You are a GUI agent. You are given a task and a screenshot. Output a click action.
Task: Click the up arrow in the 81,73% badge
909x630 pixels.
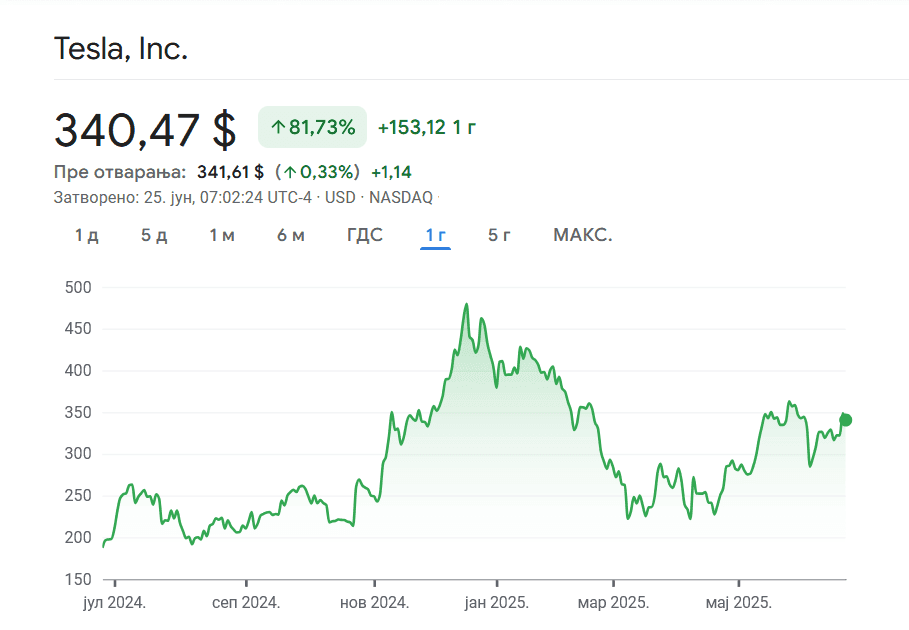(x=277, y=127)
